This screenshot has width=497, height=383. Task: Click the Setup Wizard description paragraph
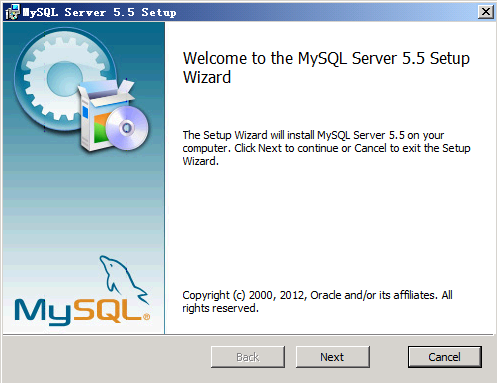click(326, 148)
